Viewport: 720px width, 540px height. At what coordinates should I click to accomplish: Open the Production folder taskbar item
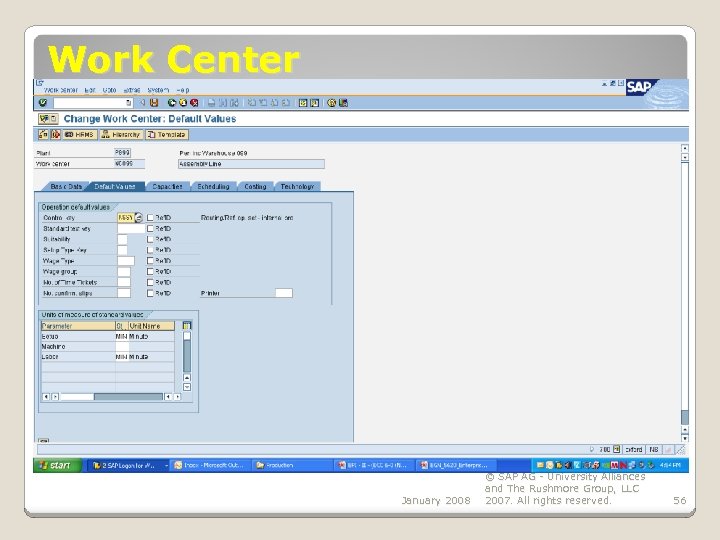click(x=292, y=465)
